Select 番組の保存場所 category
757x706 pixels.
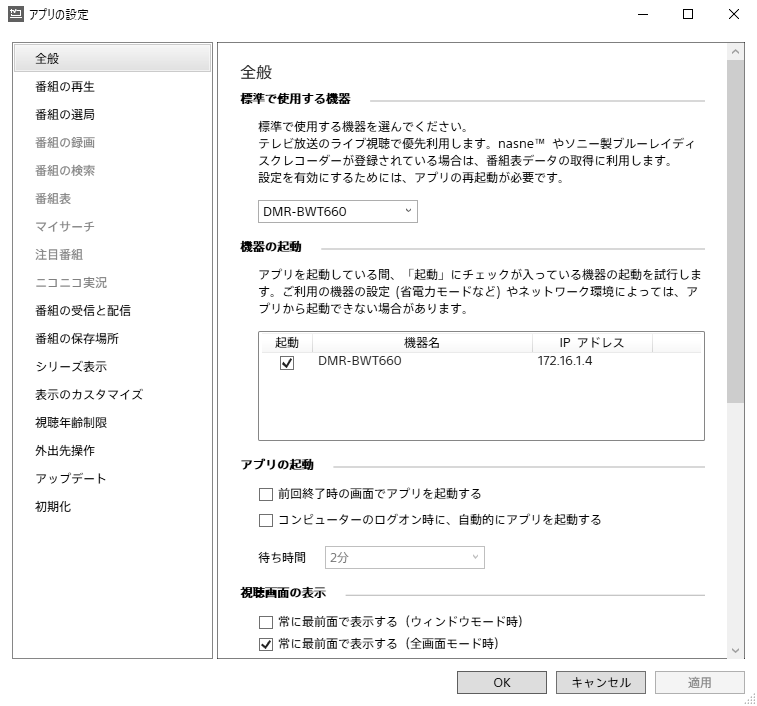pyautogui.click(x=76, y=339)
